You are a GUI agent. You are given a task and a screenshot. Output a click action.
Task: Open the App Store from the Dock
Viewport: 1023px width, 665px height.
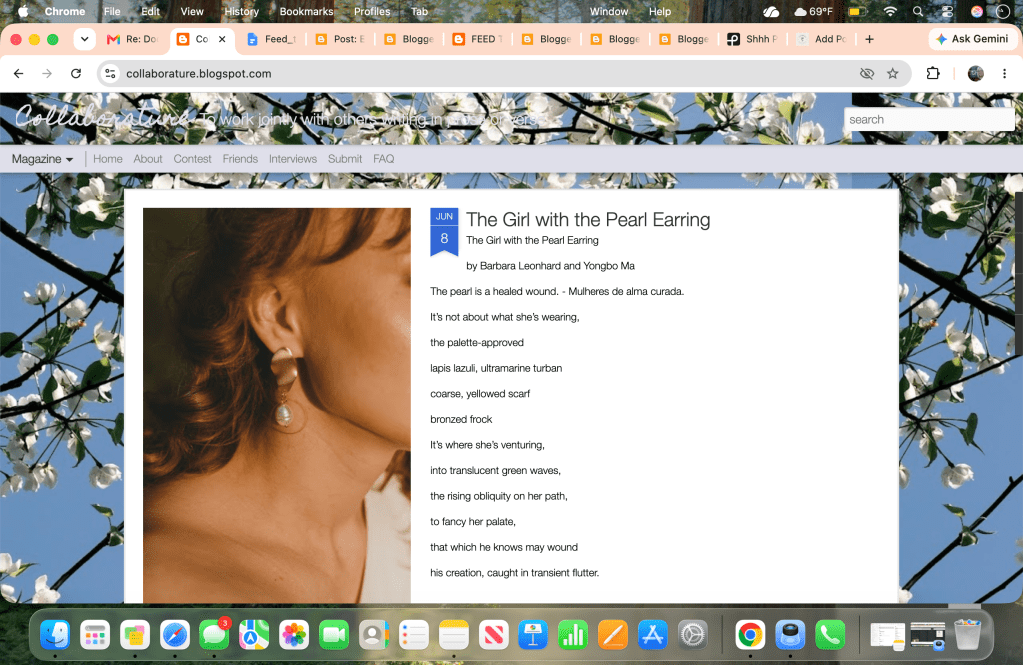(x=652, y=634)
